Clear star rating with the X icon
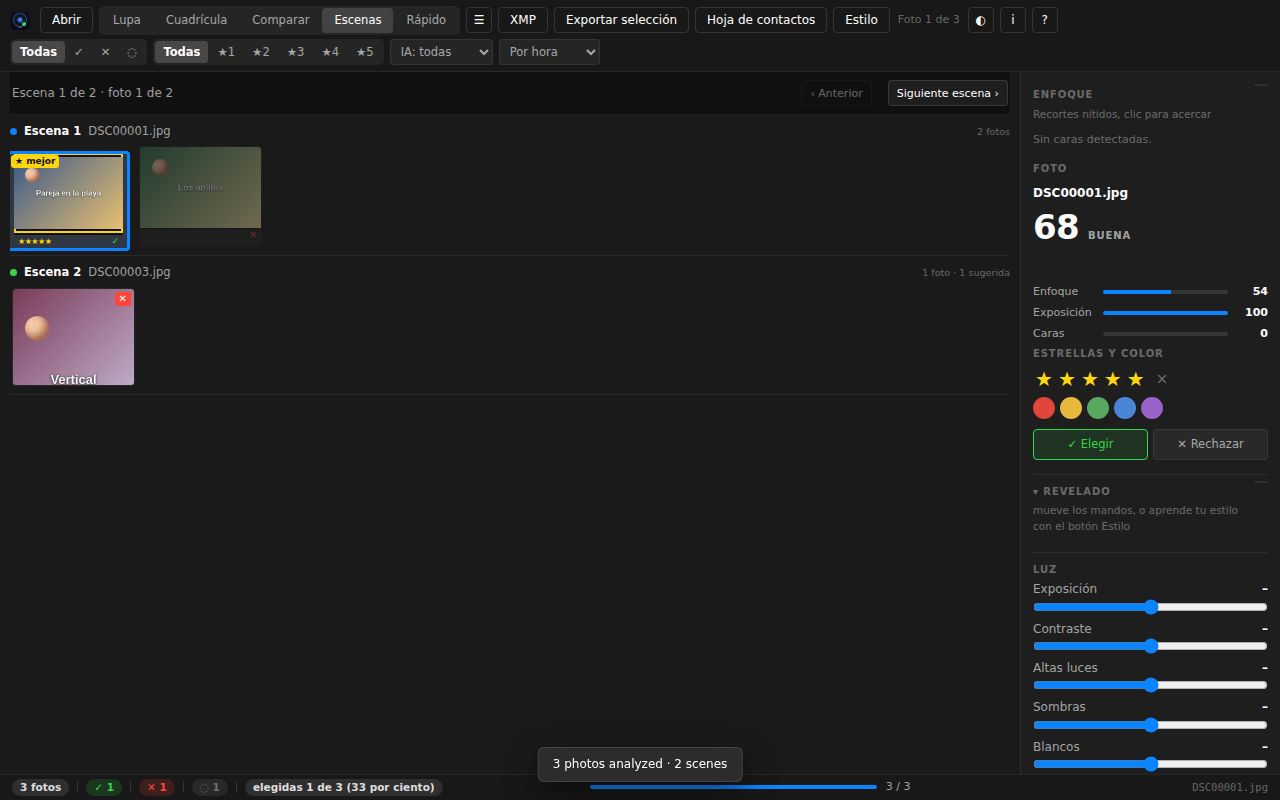Image resolution: width=1280 pixels, height=800 pixels. 1162,379
